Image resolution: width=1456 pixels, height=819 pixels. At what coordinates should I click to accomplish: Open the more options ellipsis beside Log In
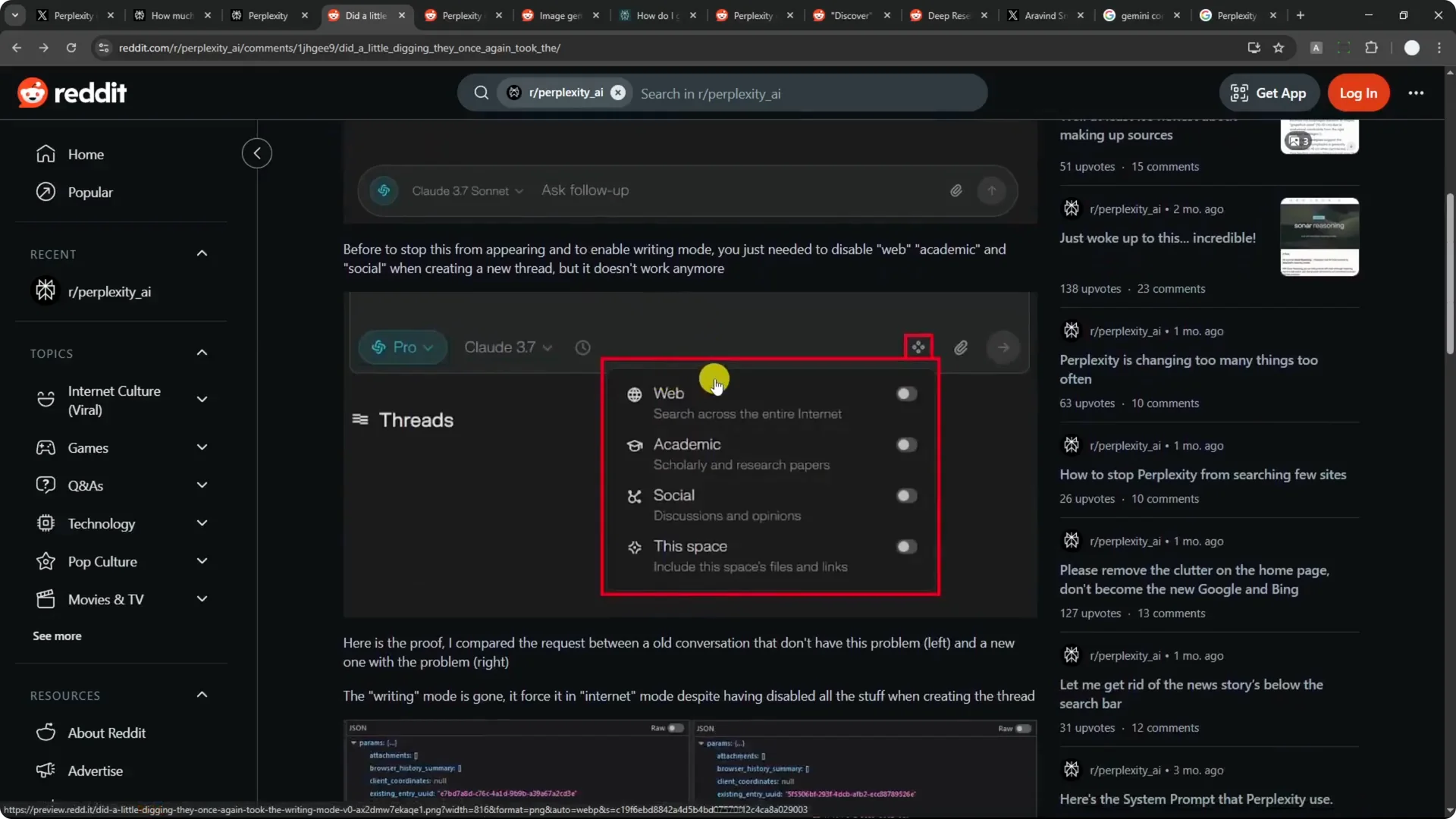tap(1417, 93)
